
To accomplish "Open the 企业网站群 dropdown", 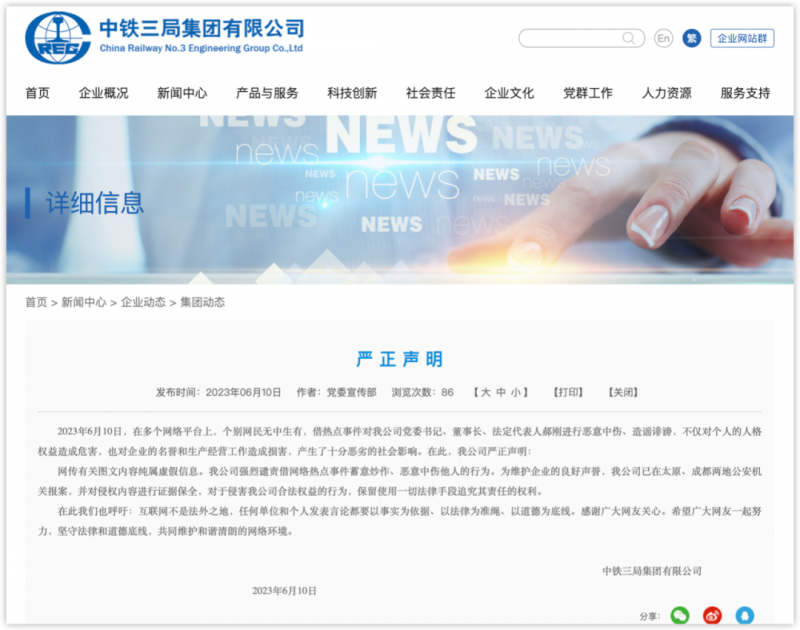I will coord(742,38).
